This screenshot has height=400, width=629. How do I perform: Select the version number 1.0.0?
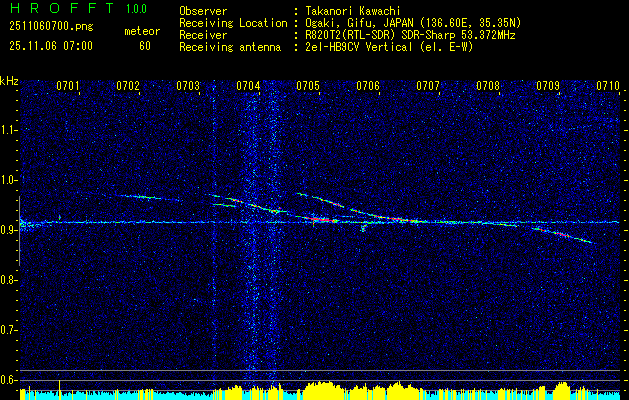pyautogui.click(x=136, y=8)
